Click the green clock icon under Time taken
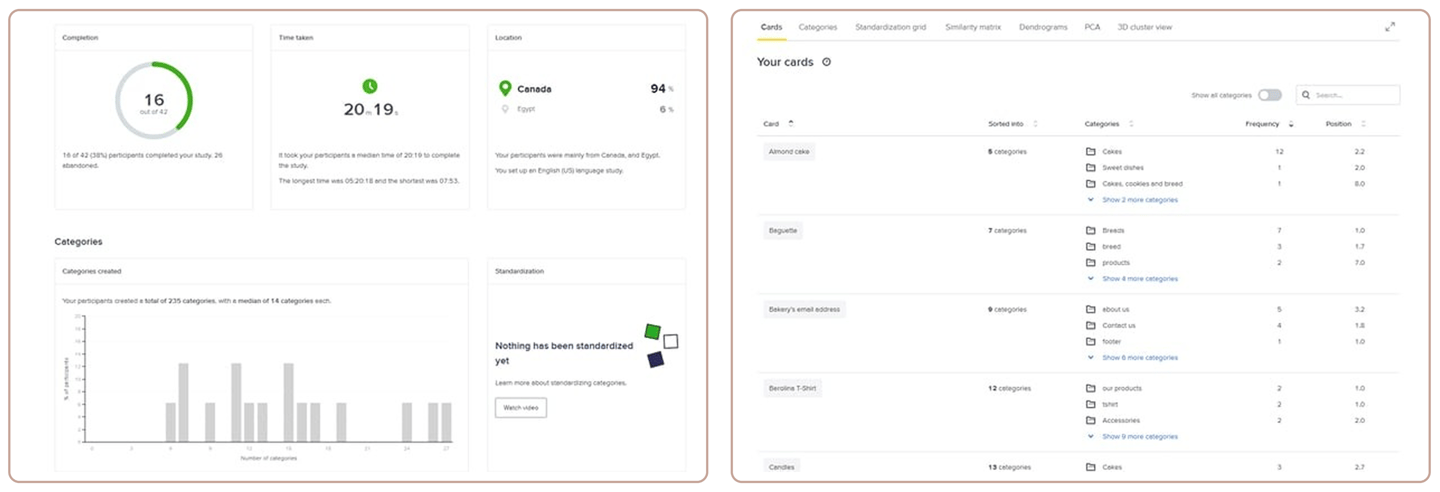Viewport: 1440px width, 492px height. point(370,87)
